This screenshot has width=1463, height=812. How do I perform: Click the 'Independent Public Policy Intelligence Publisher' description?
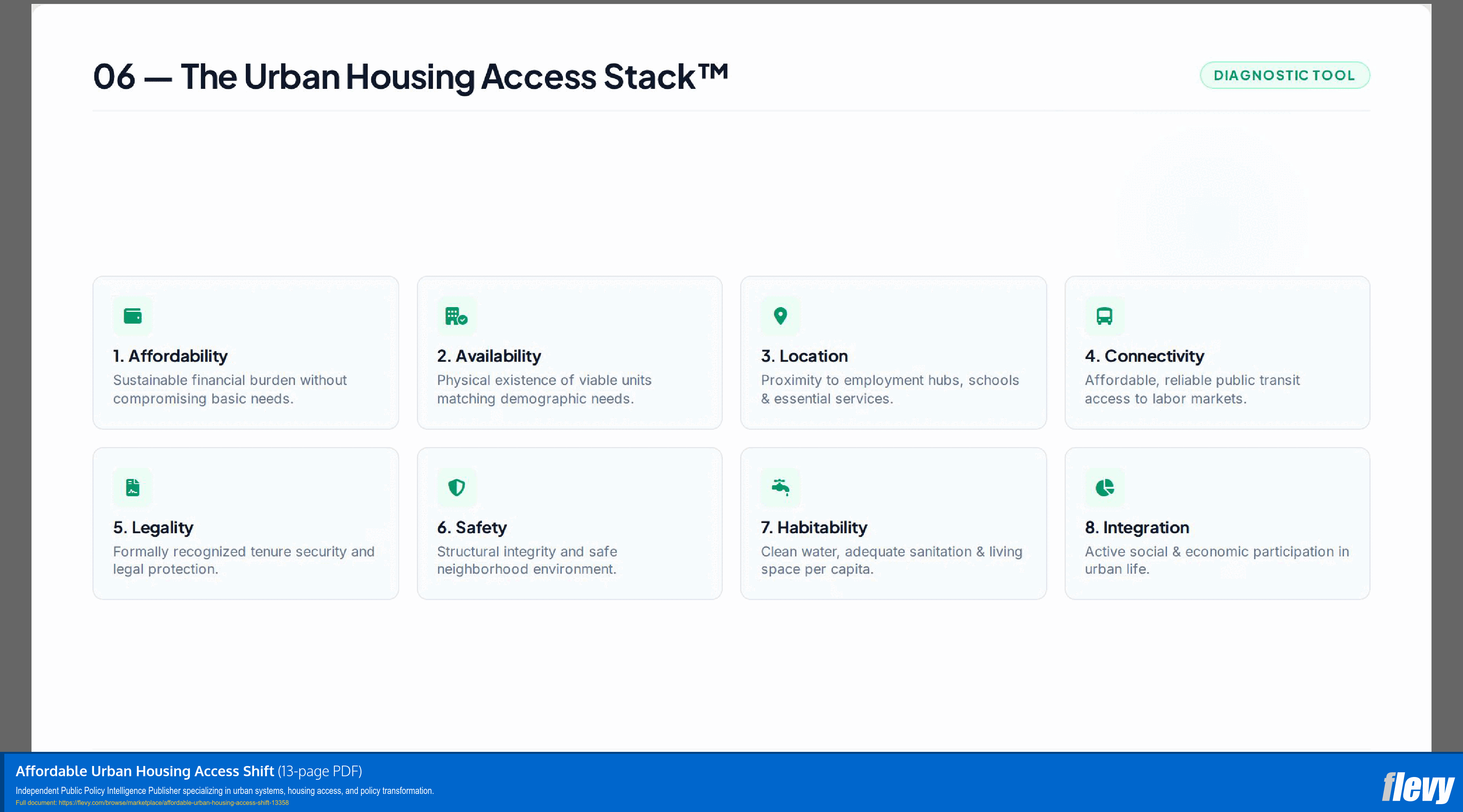[224, 790]
